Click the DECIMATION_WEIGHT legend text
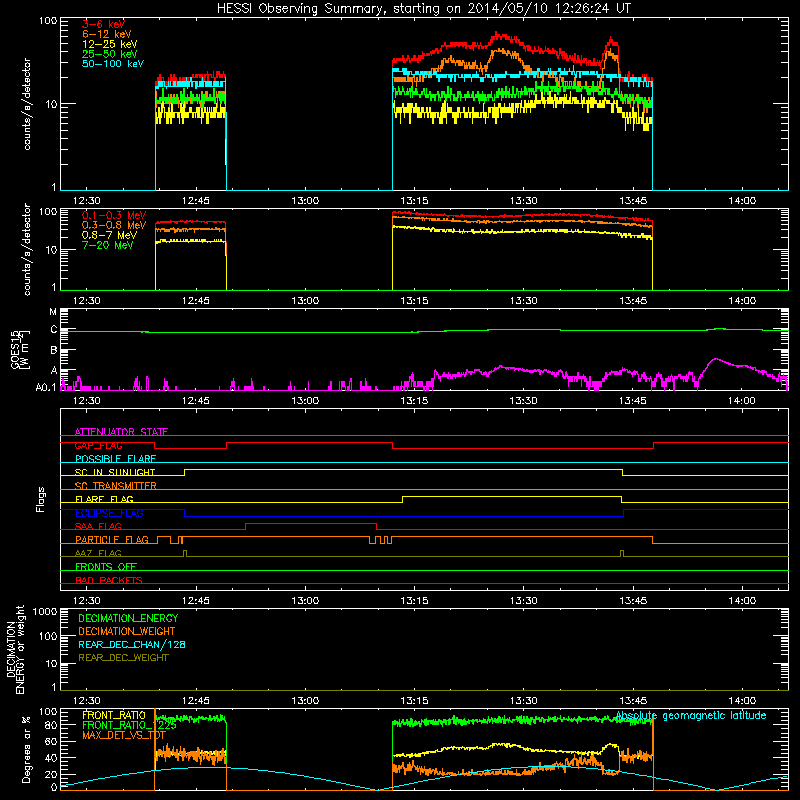 (x=127, y=632)
